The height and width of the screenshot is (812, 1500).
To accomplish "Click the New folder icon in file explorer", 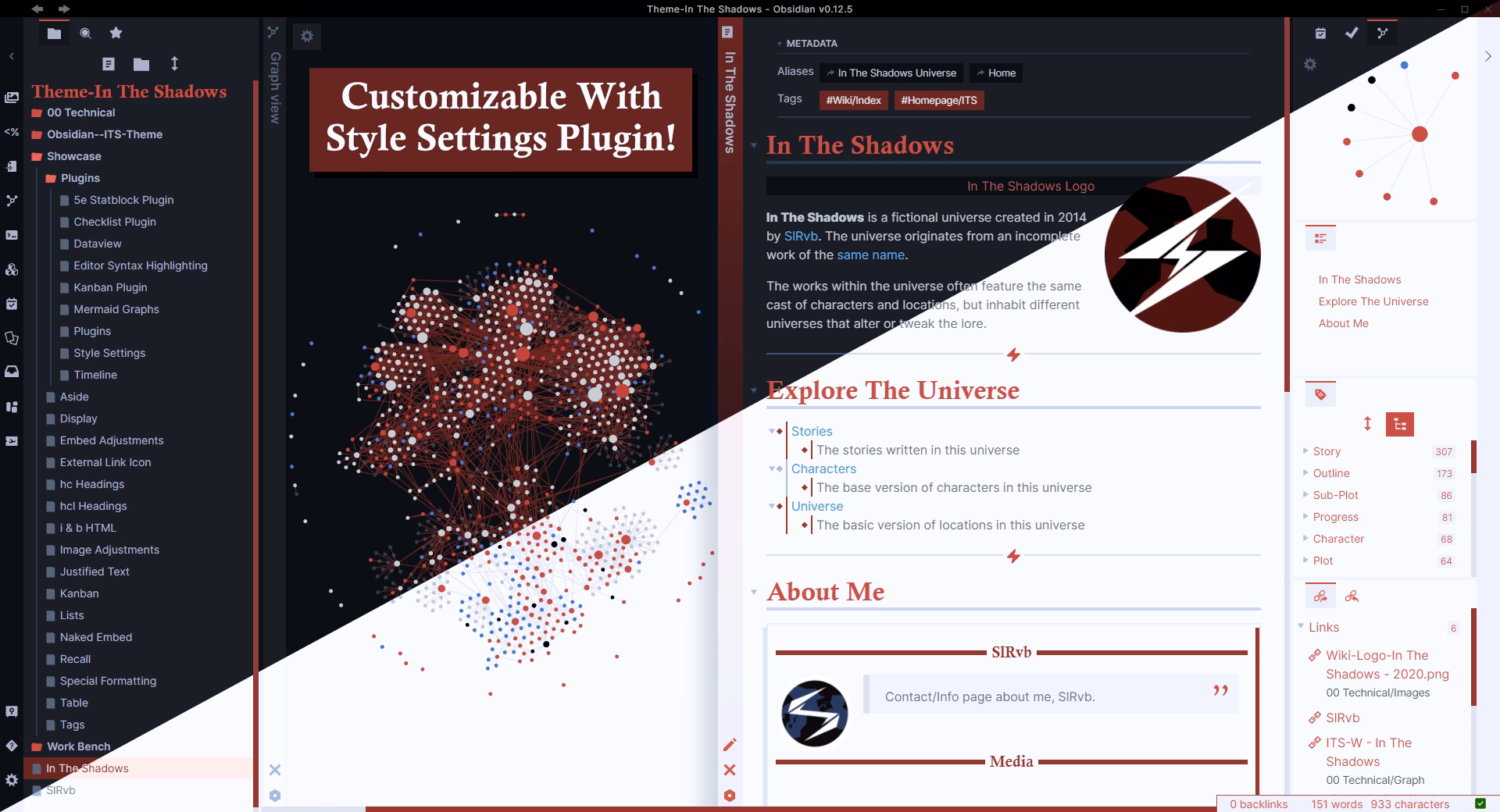I will pyautogui.click(x=141, y=64).
